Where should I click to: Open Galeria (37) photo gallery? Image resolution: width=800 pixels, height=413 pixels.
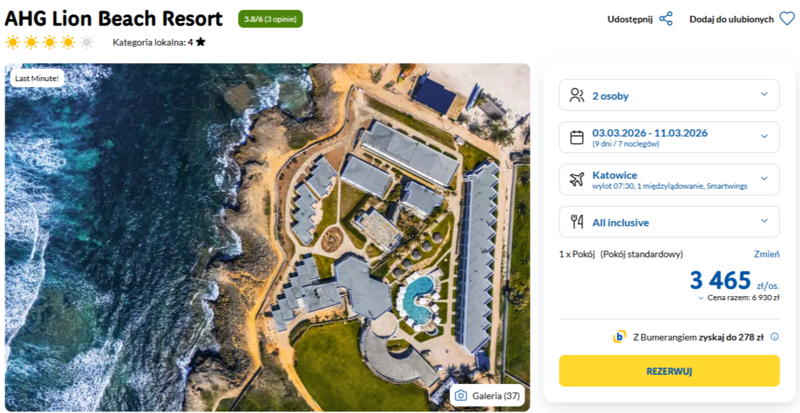click(x=489, y=396)
